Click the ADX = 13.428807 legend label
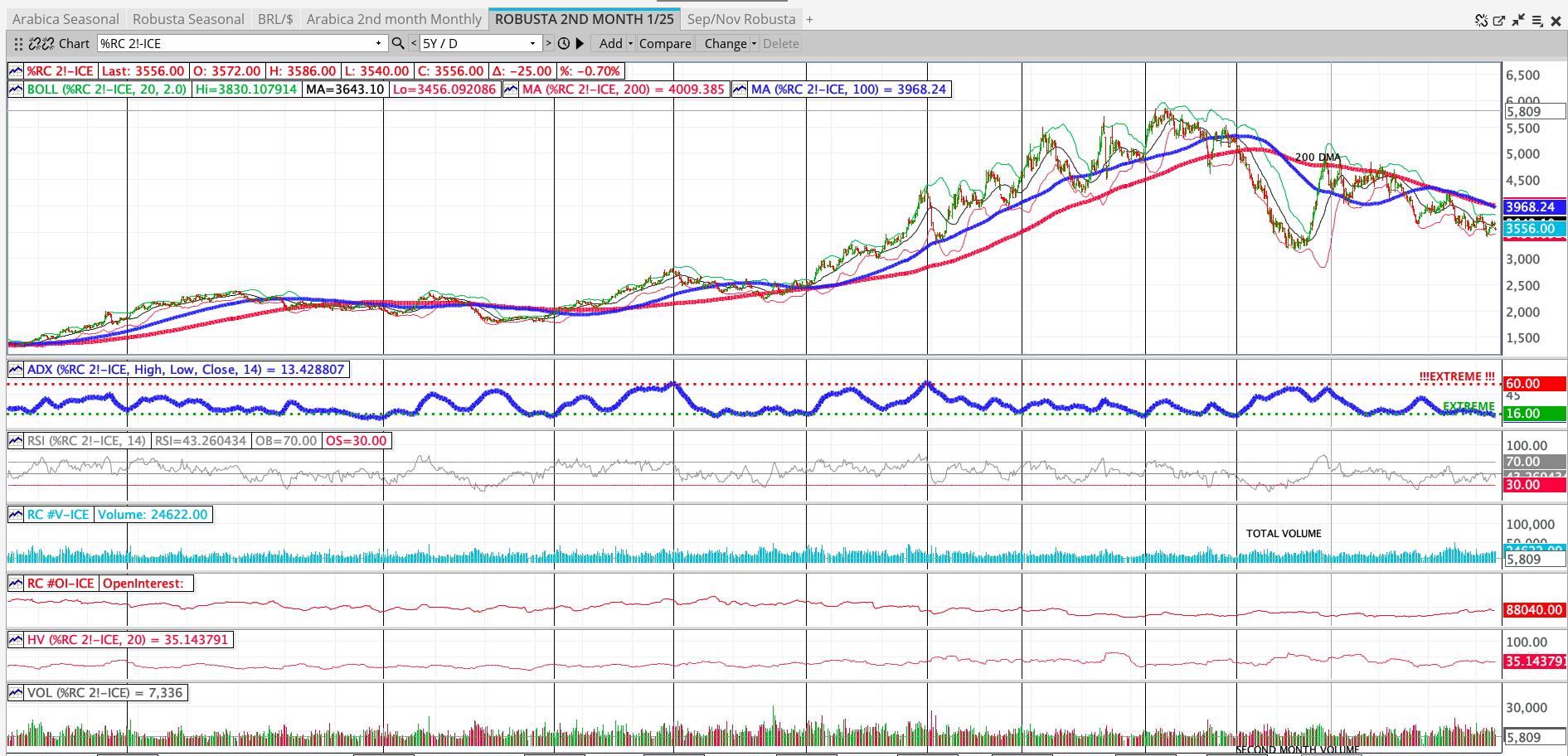This screenshot has height=756, width=1568. click(186, 370)
